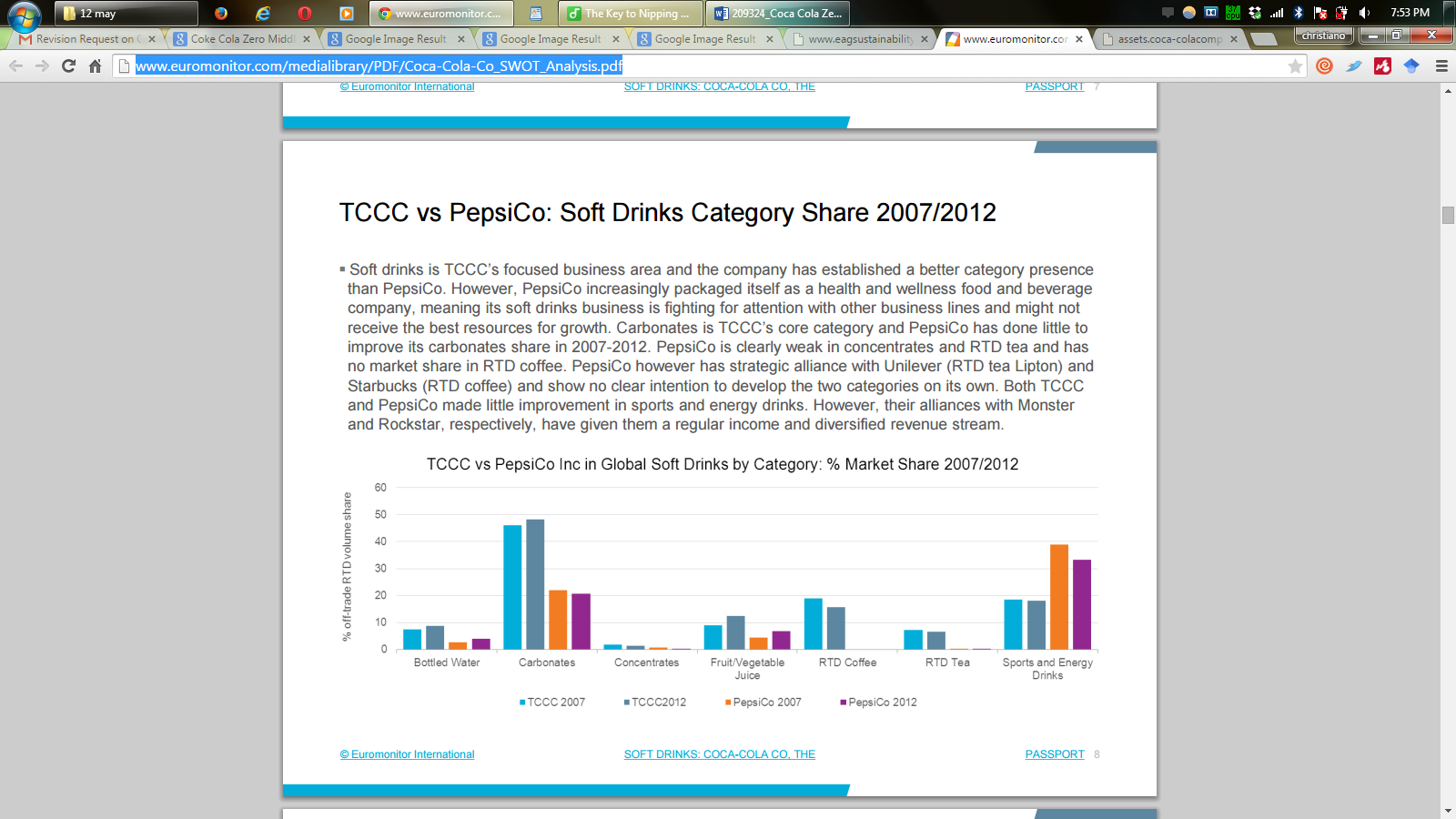Click the 'TCCC2012' legend entry
Screen dimensions: 1456x819
click(x=655, y=703)
